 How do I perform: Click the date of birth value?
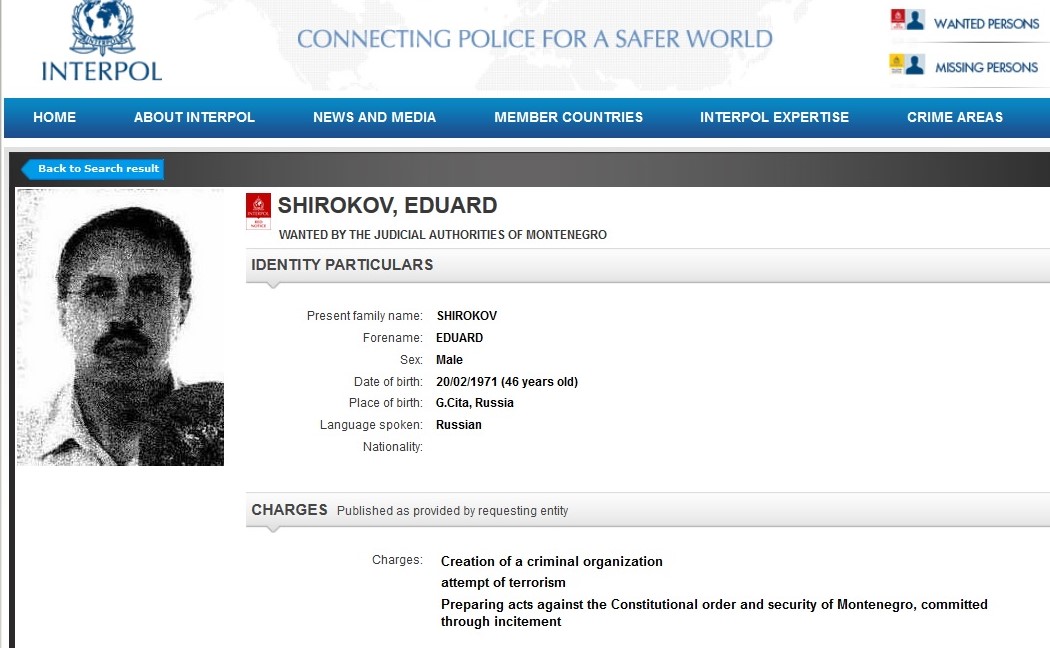click(x=507, y=382)
